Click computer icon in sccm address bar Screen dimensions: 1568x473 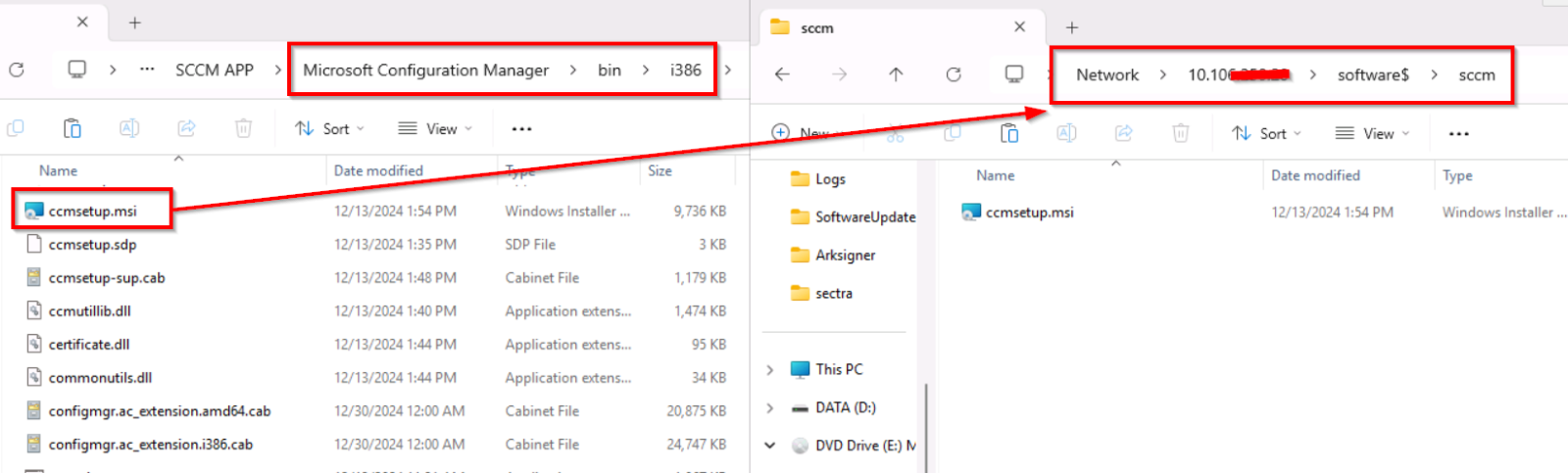[x=1014, y=73]
